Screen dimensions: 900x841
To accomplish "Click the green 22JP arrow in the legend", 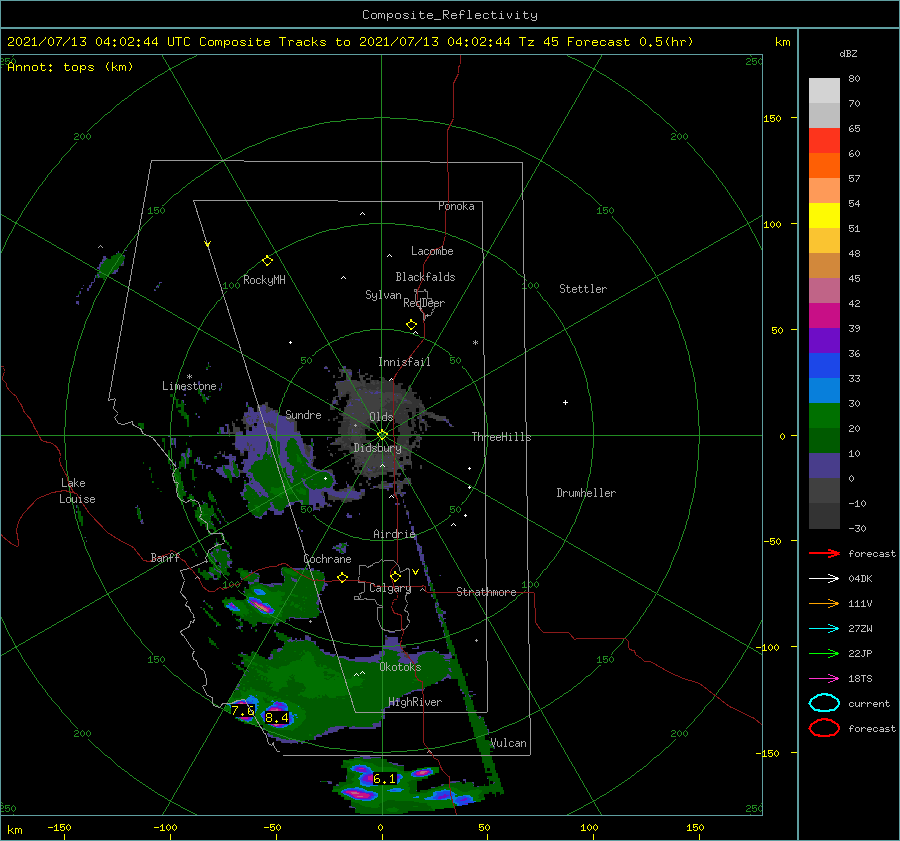I will click(824, 653).
